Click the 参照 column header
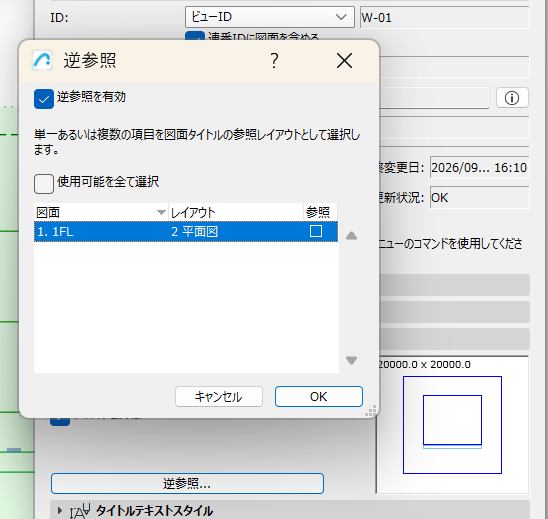Viewport: 548px width, 519px height. pos(320,212)
